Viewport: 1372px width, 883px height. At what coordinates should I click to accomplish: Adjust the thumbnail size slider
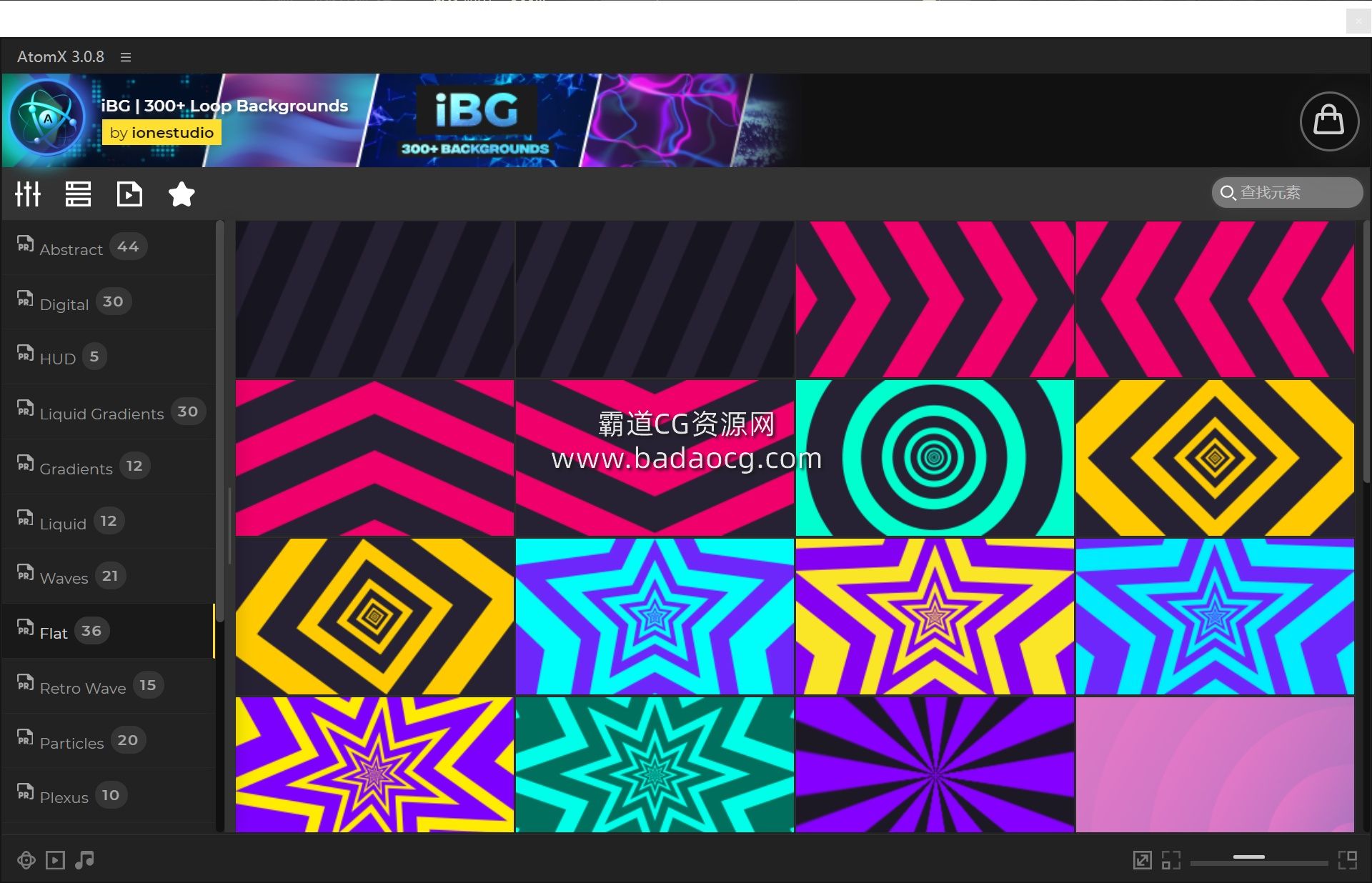coord(1259,862)
